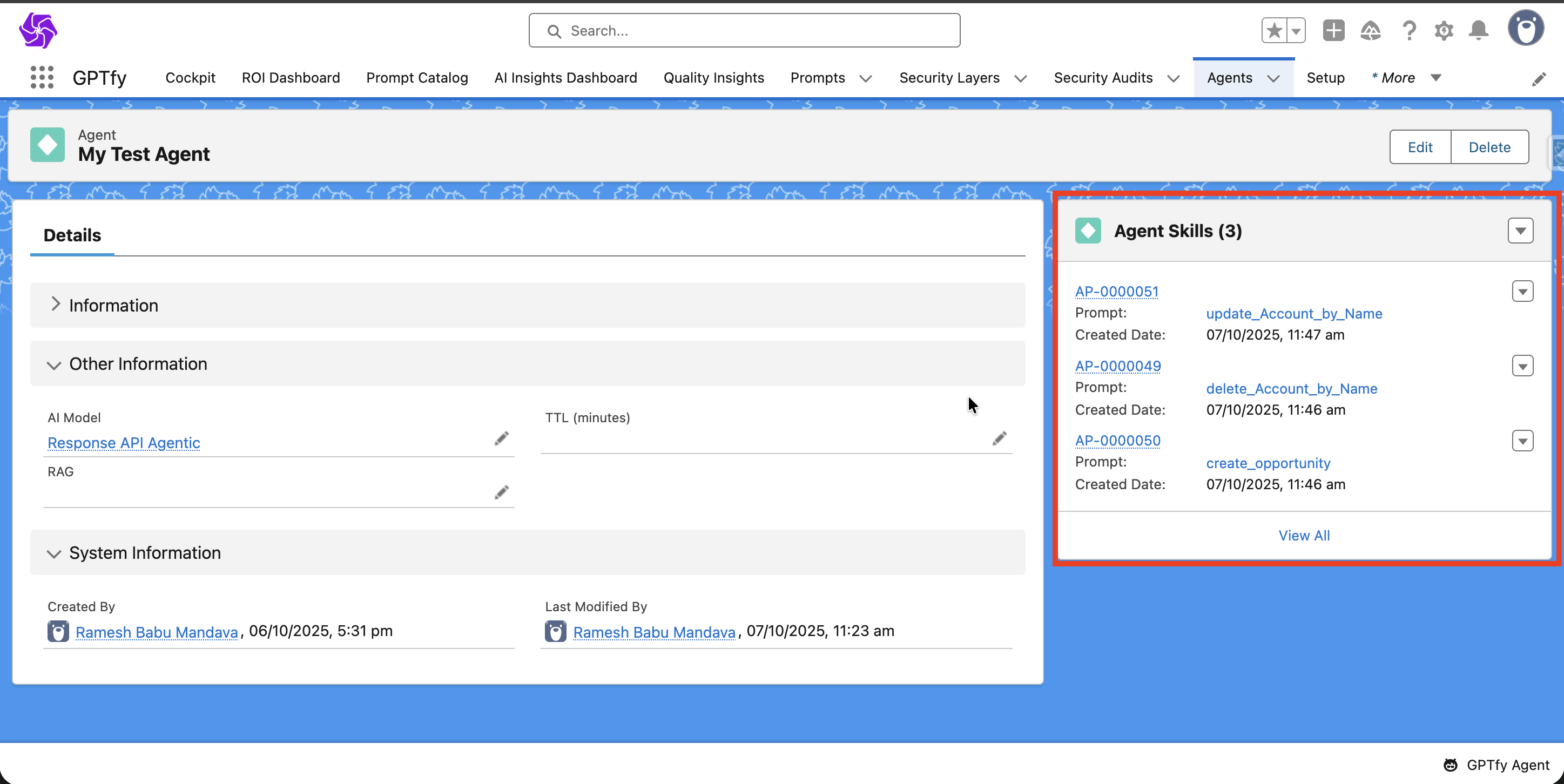The height and width of the screenshot is (784, 1564).
Task: Open the Trailhead guidance icon
Action: point(1370,30)
